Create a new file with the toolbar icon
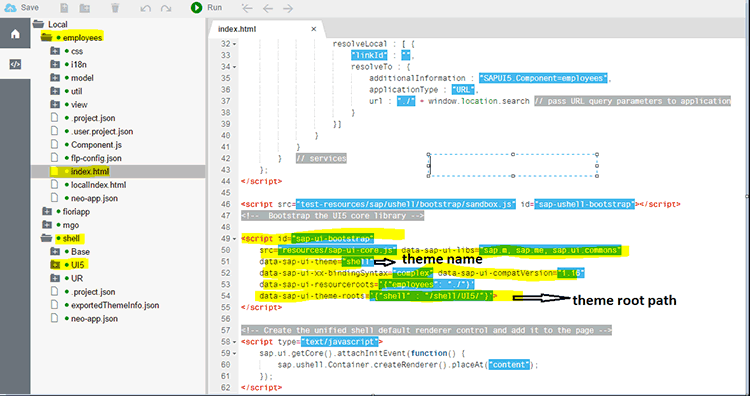This screenshot has width=750, height=396. pyautogui.click(x=65, y=8)
